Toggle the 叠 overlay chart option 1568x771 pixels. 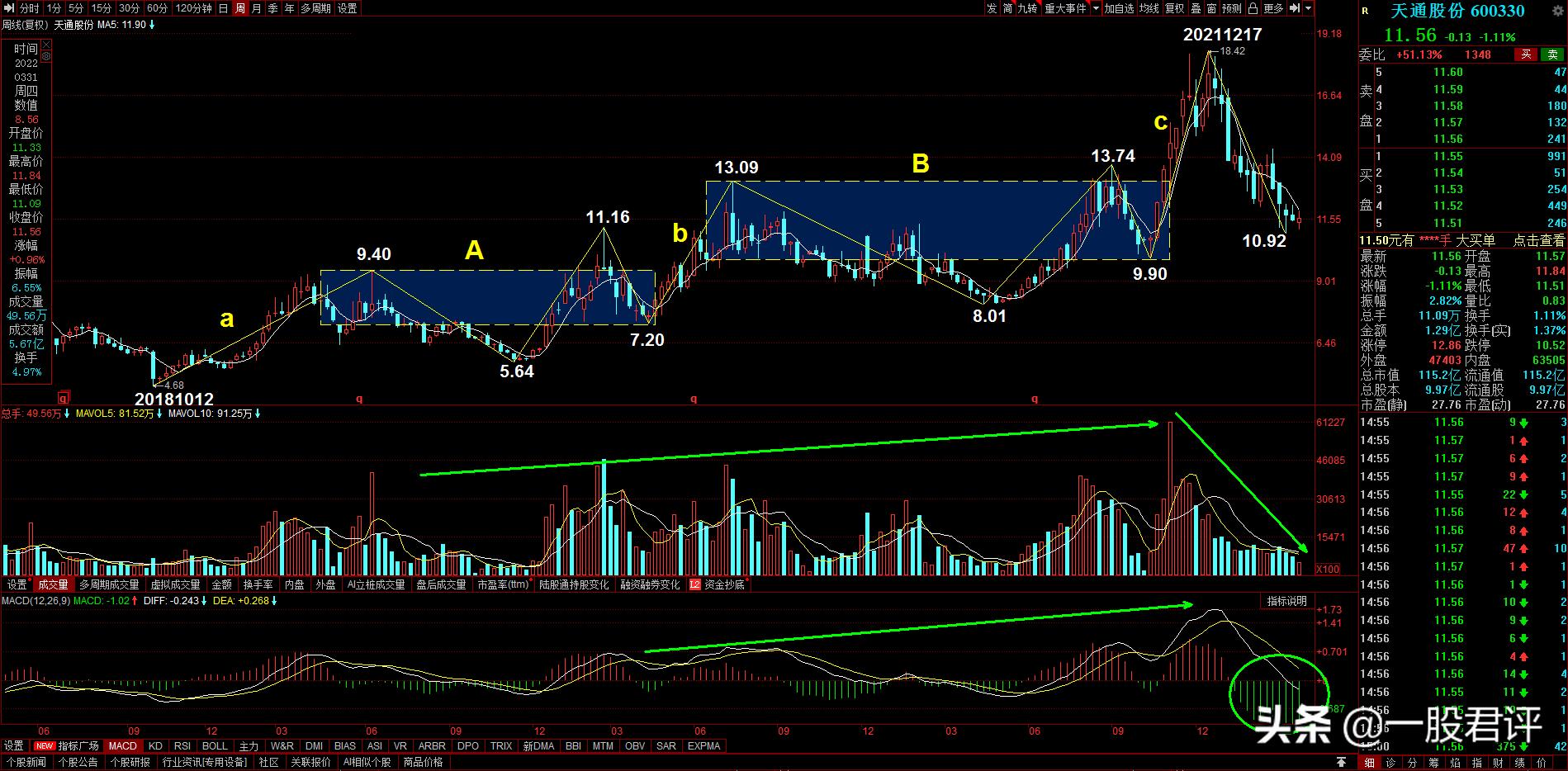tap(1195, 8)
